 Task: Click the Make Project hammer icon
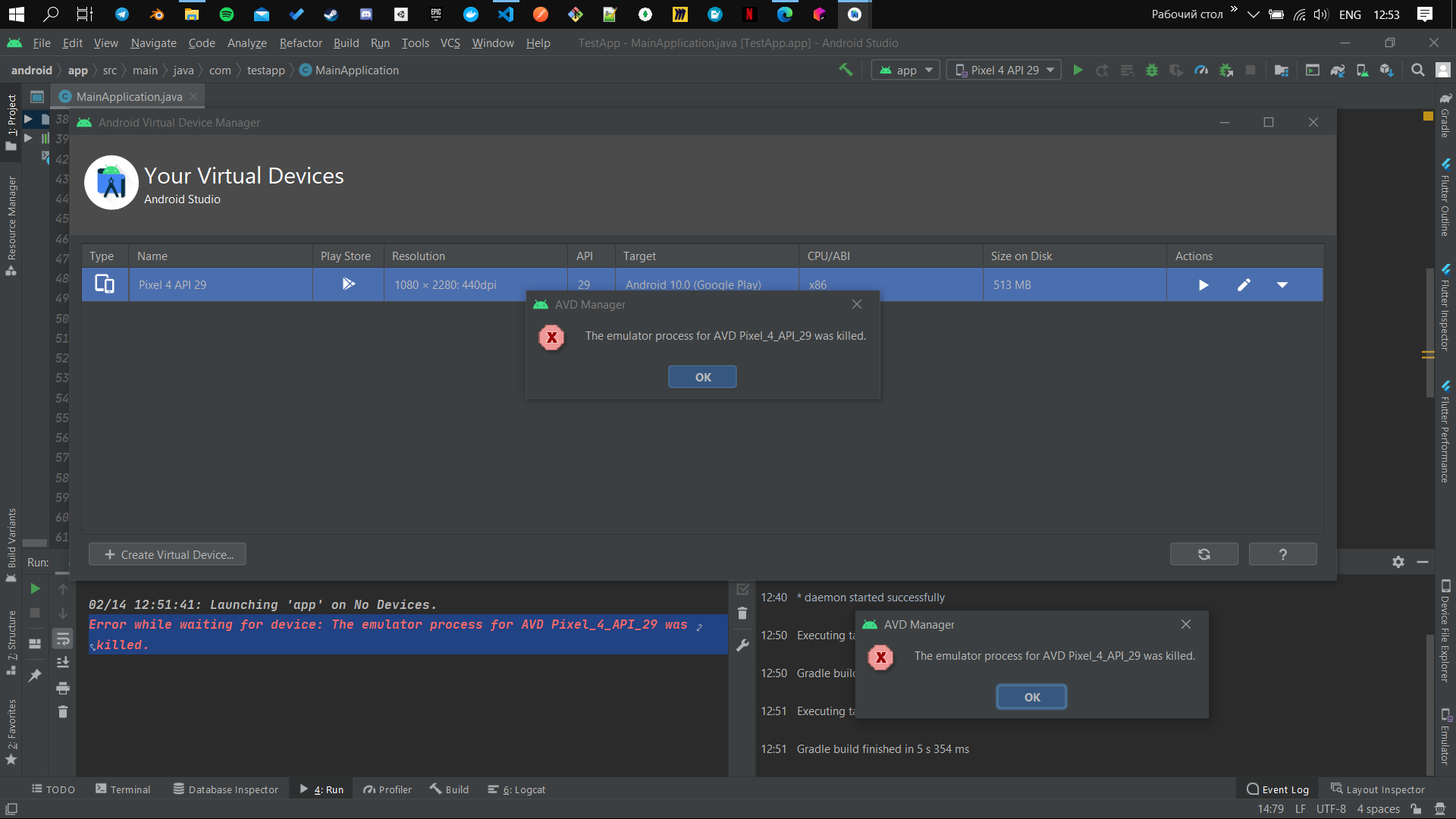coord(846,70)
